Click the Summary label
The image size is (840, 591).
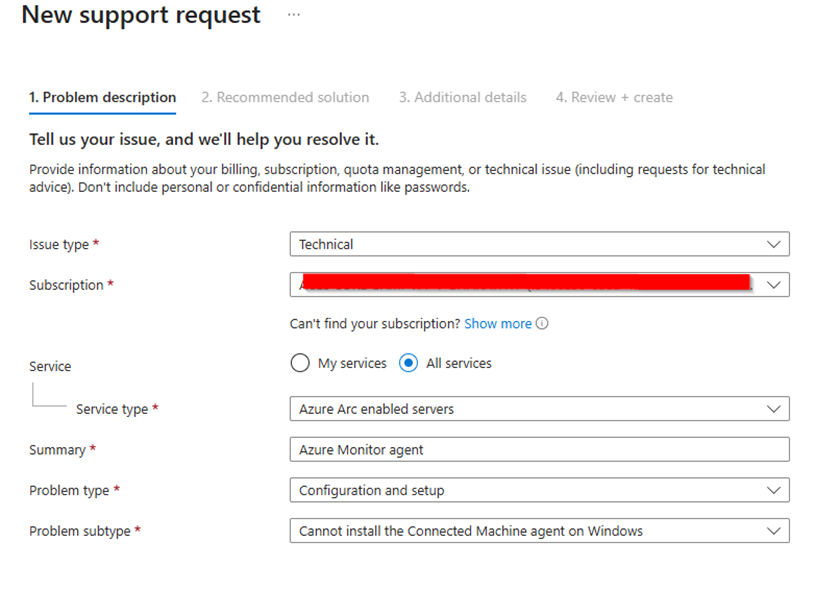coord(57,450)
